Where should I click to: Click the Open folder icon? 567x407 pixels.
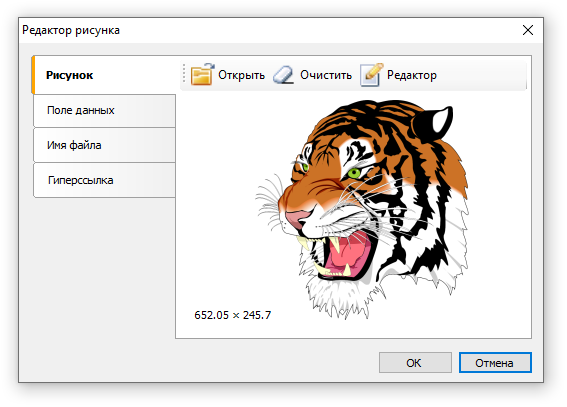(x=202, y=74)
